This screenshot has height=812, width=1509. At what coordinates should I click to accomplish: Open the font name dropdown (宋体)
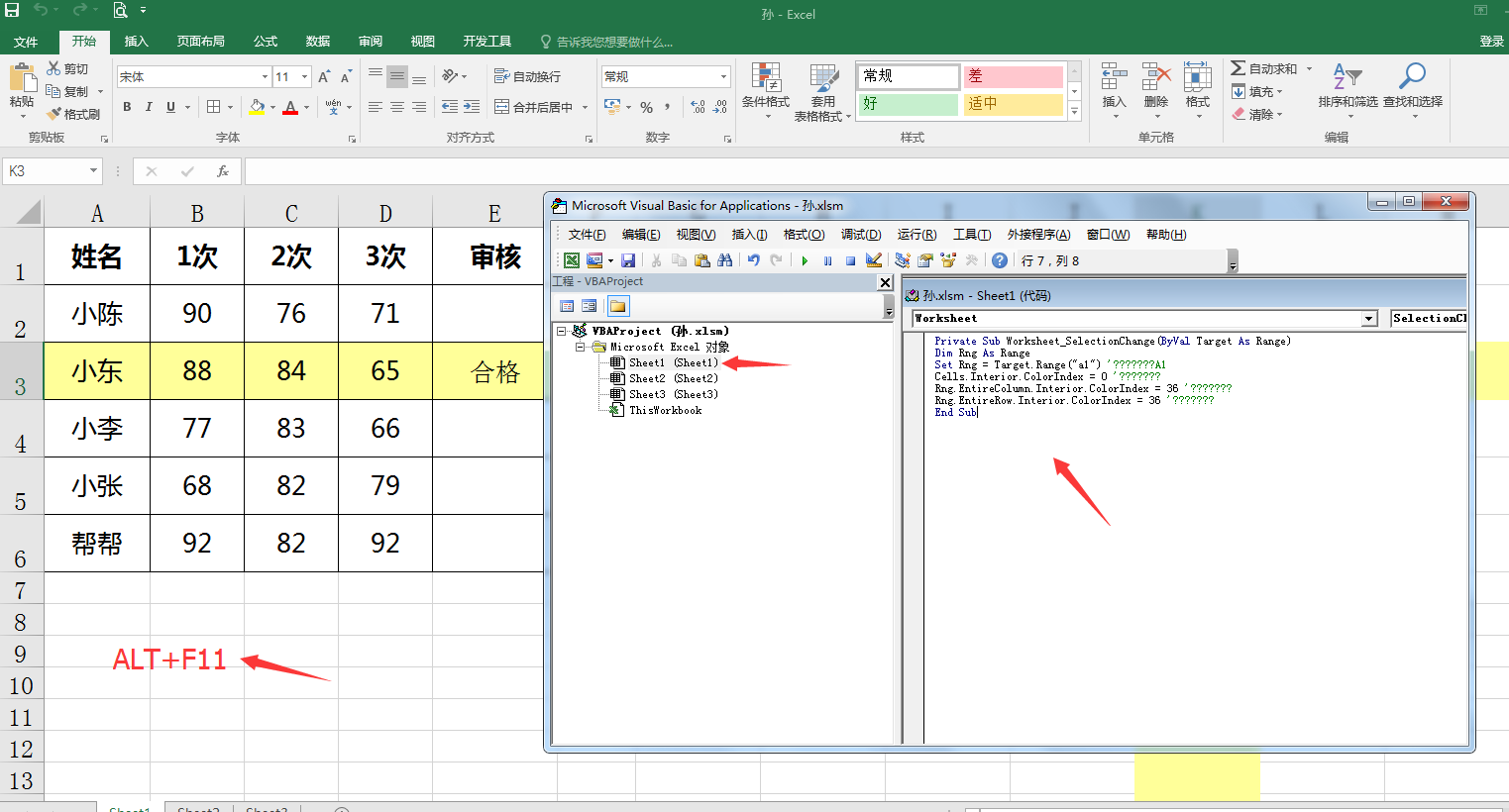click(x=265, y=76)
